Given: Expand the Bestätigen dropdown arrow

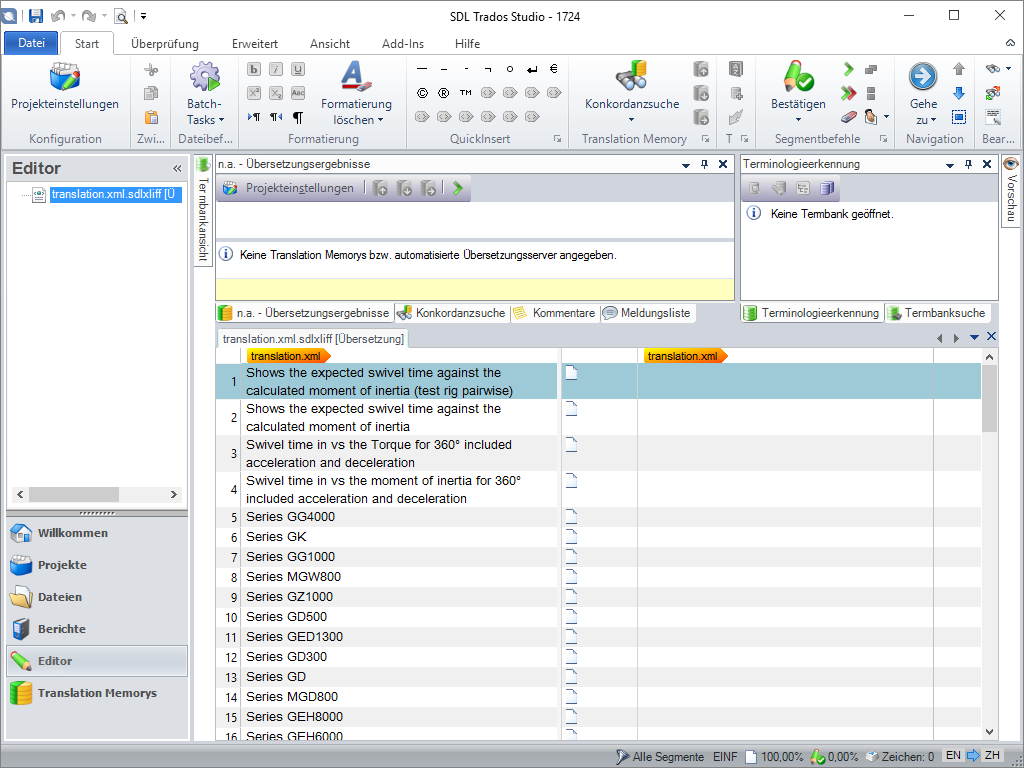Looking at the screenshot, I should click(798, 120).
